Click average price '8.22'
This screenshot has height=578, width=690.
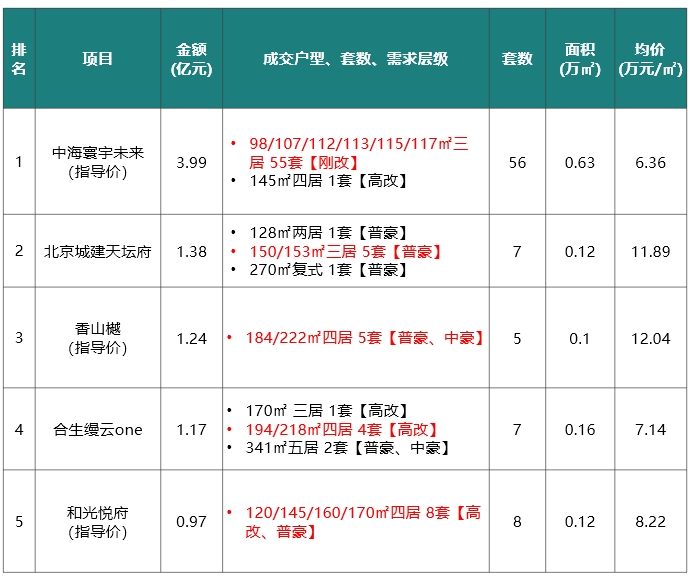pos(650,522)
